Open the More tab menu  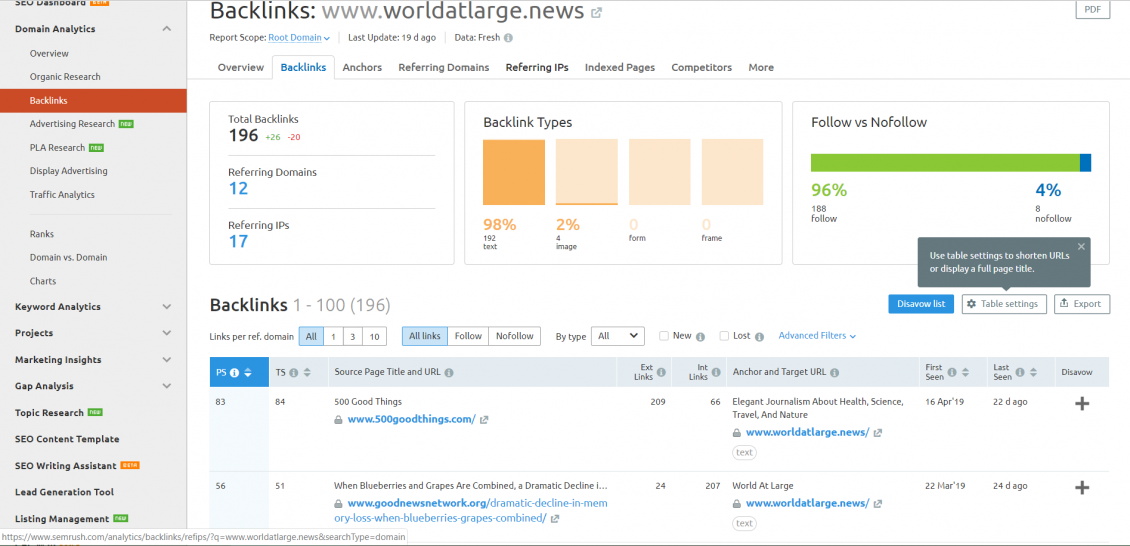click(x=761, y=67)
